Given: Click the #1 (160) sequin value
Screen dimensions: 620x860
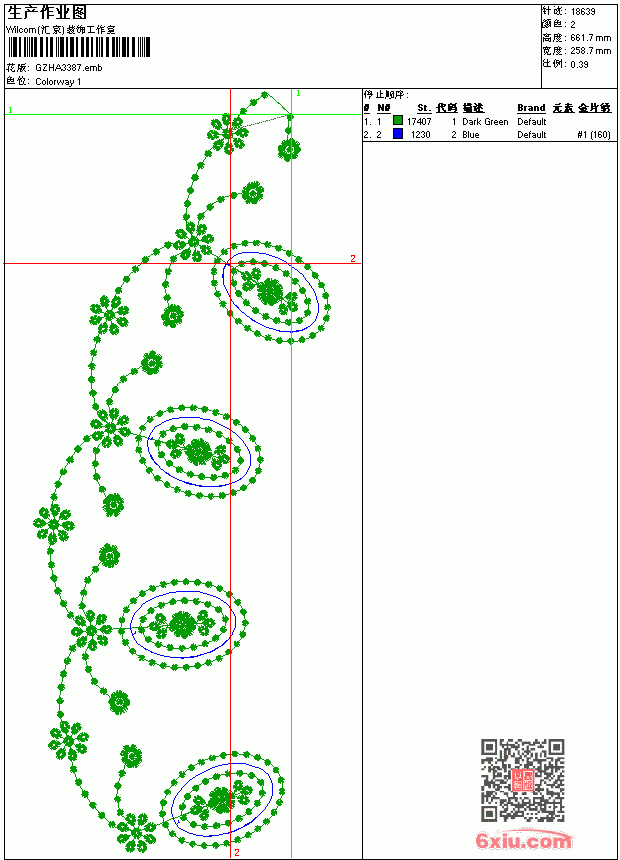Looking at the screenshot, I should tap(594, 134).
